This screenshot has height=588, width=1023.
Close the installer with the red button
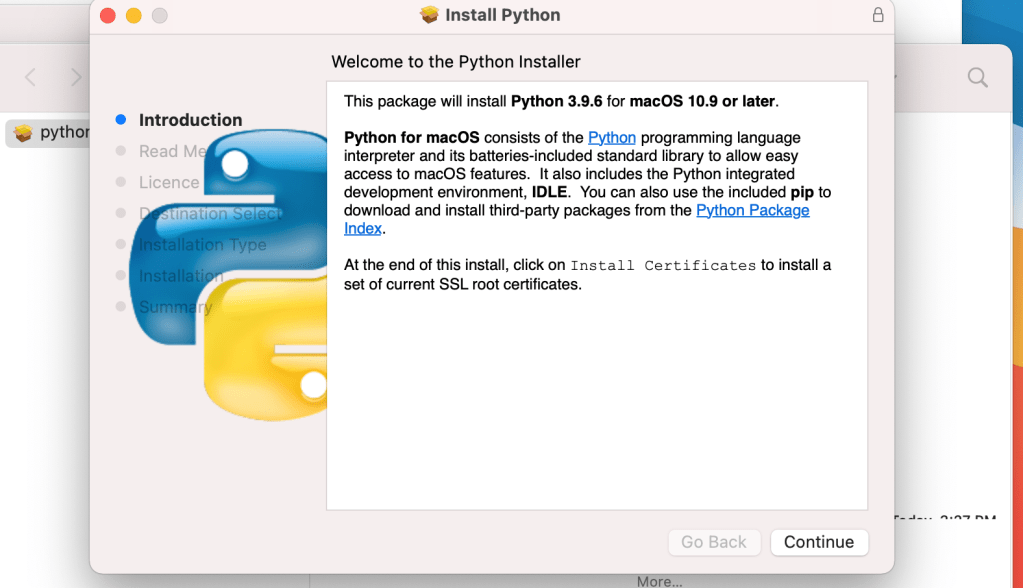108,15
